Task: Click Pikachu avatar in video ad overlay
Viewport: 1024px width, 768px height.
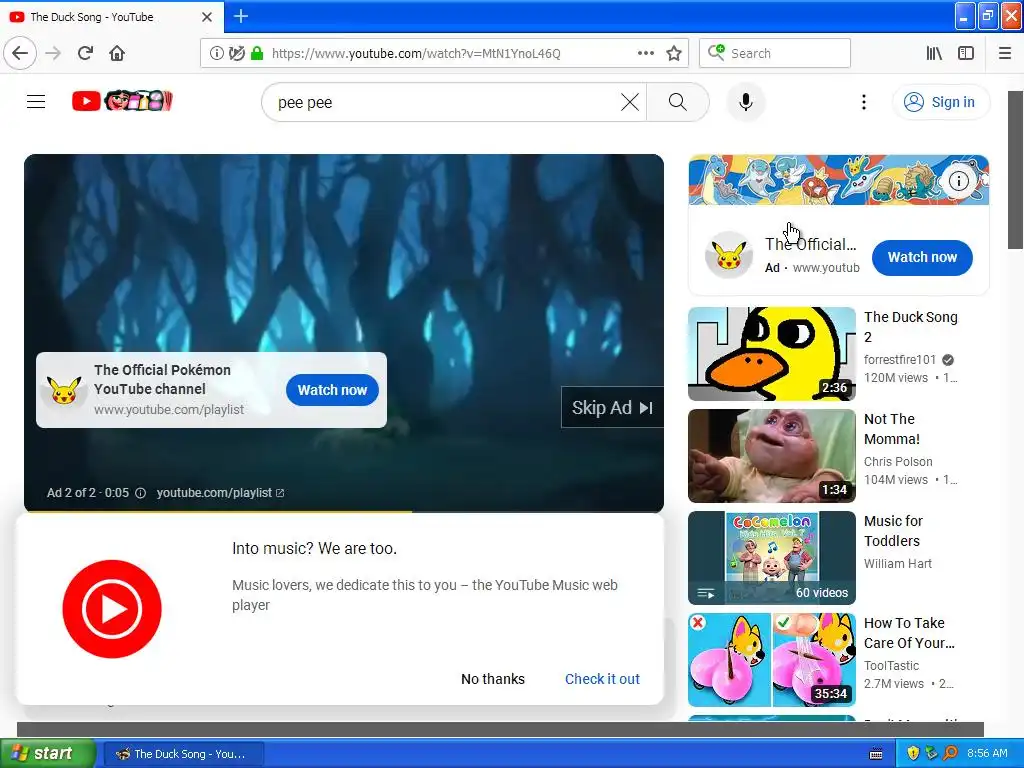Action: (x=64, y=390)
